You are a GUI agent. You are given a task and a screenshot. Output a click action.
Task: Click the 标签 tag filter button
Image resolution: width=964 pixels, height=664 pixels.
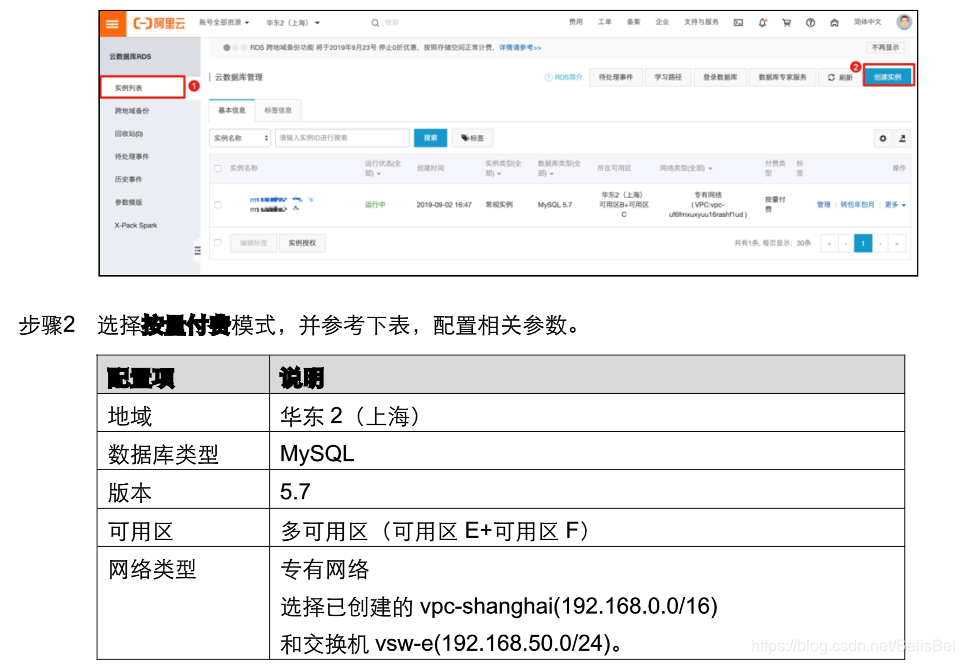(x=472, y=138)
